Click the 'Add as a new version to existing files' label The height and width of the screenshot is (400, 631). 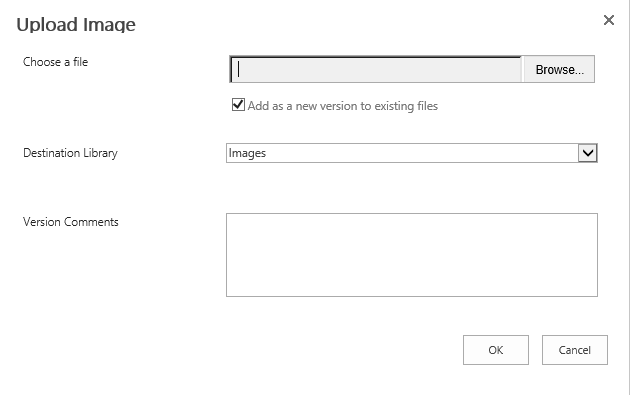342,106
